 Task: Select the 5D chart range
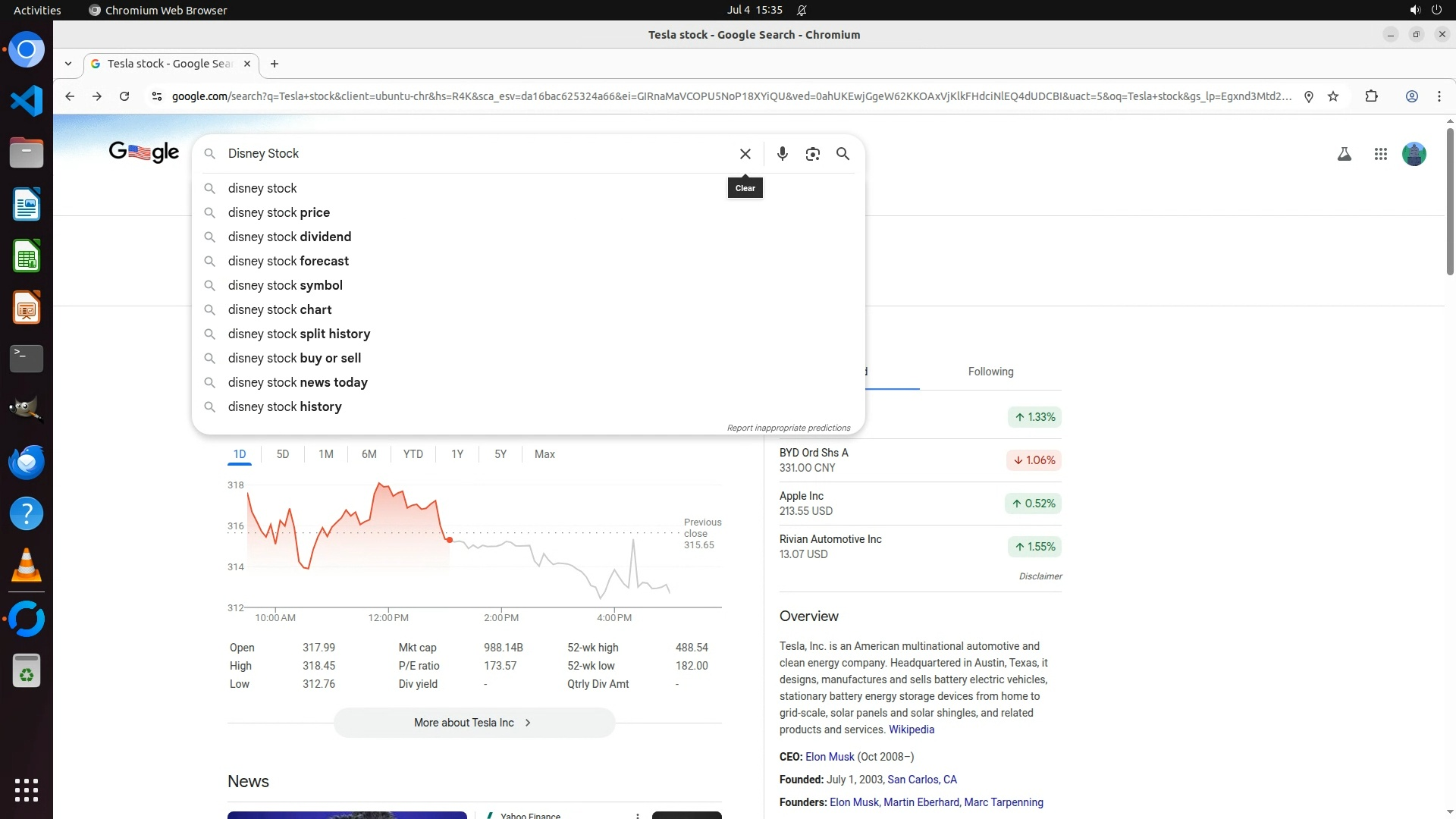(x=282, y=454)
